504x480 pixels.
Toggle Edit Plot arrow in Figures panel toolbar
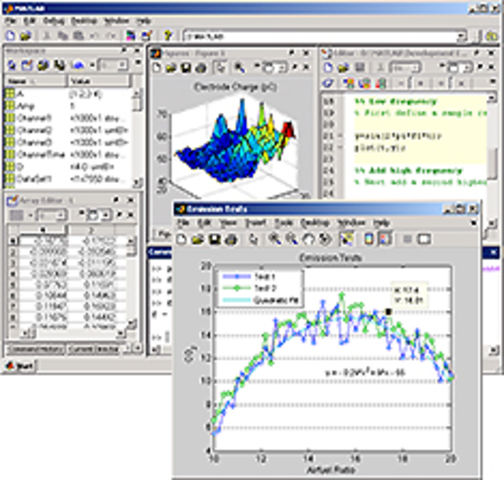coord(220,68)
